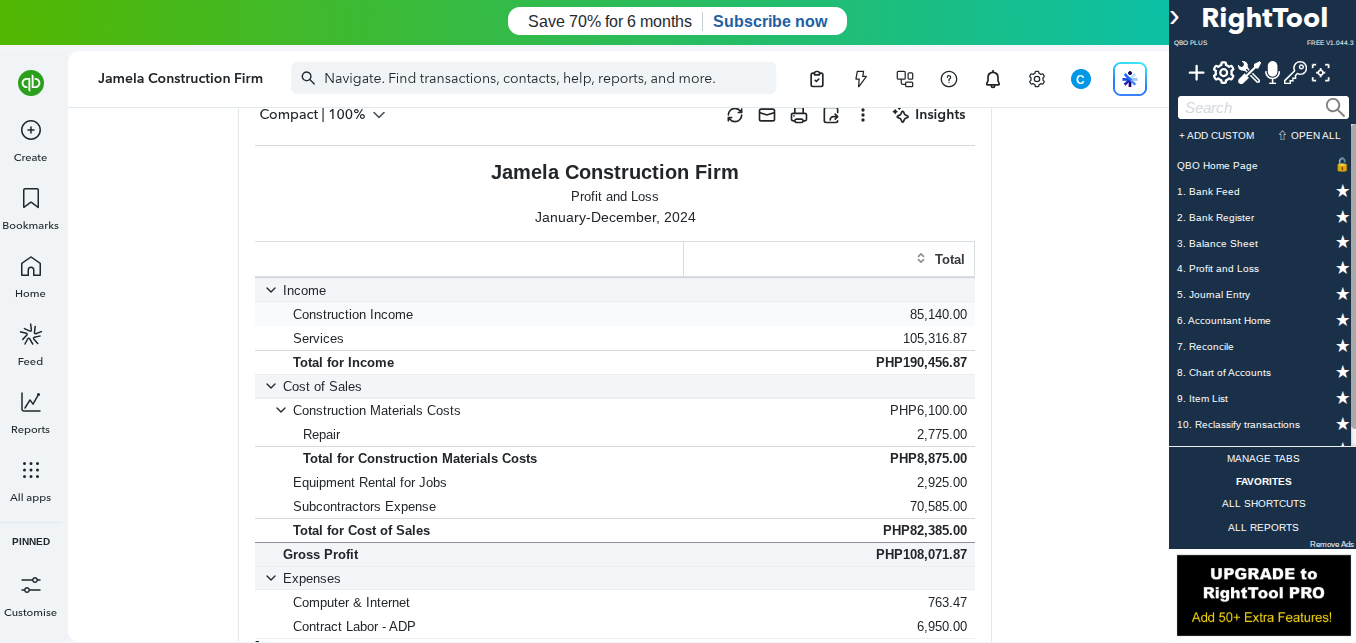Open shortcut 5. Journal Entry
Viewport: 1356px width, 643px height.
(x=1213, y=294)
